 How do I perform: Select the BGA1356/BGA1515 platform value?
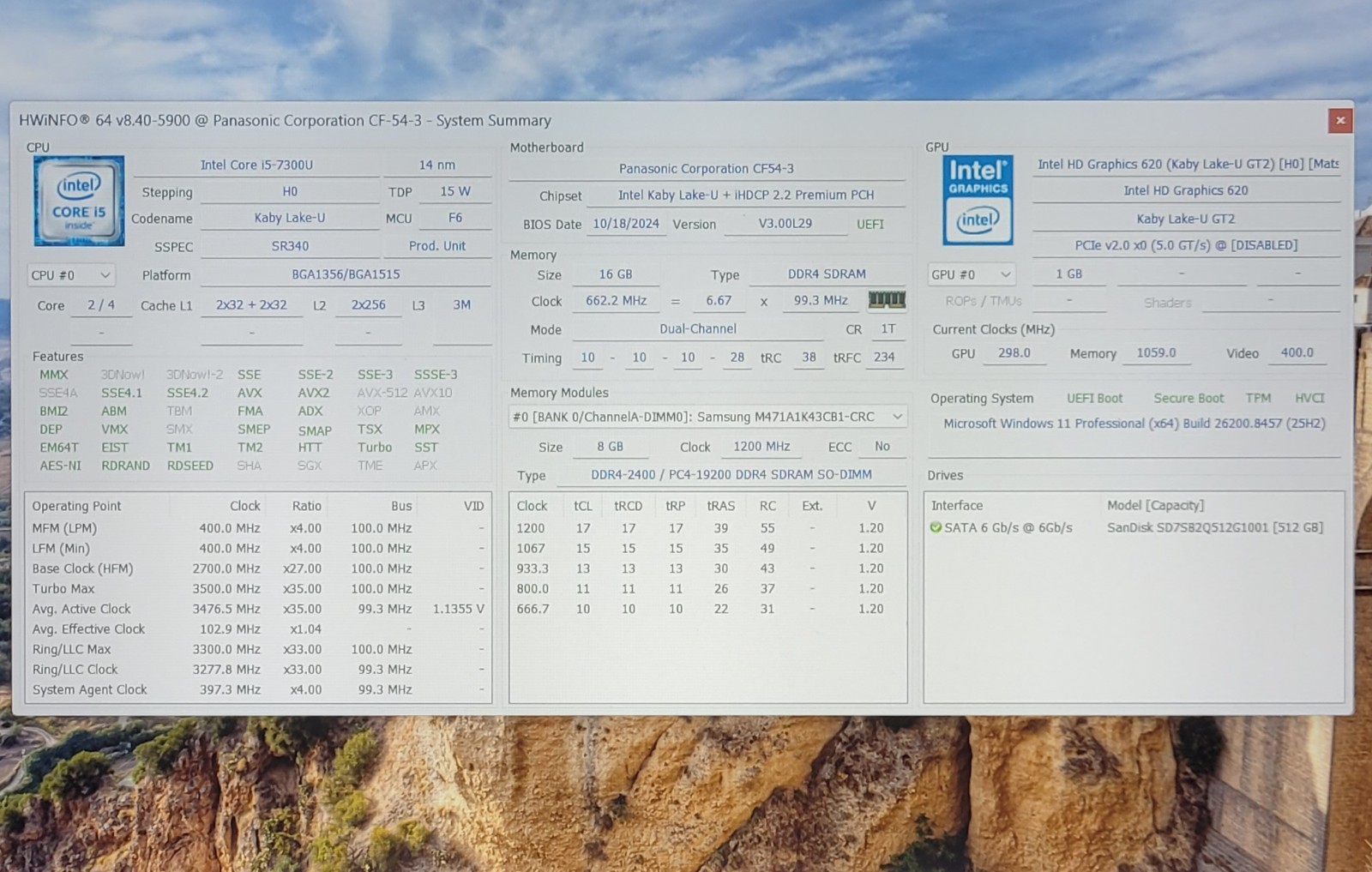point(346,274)
